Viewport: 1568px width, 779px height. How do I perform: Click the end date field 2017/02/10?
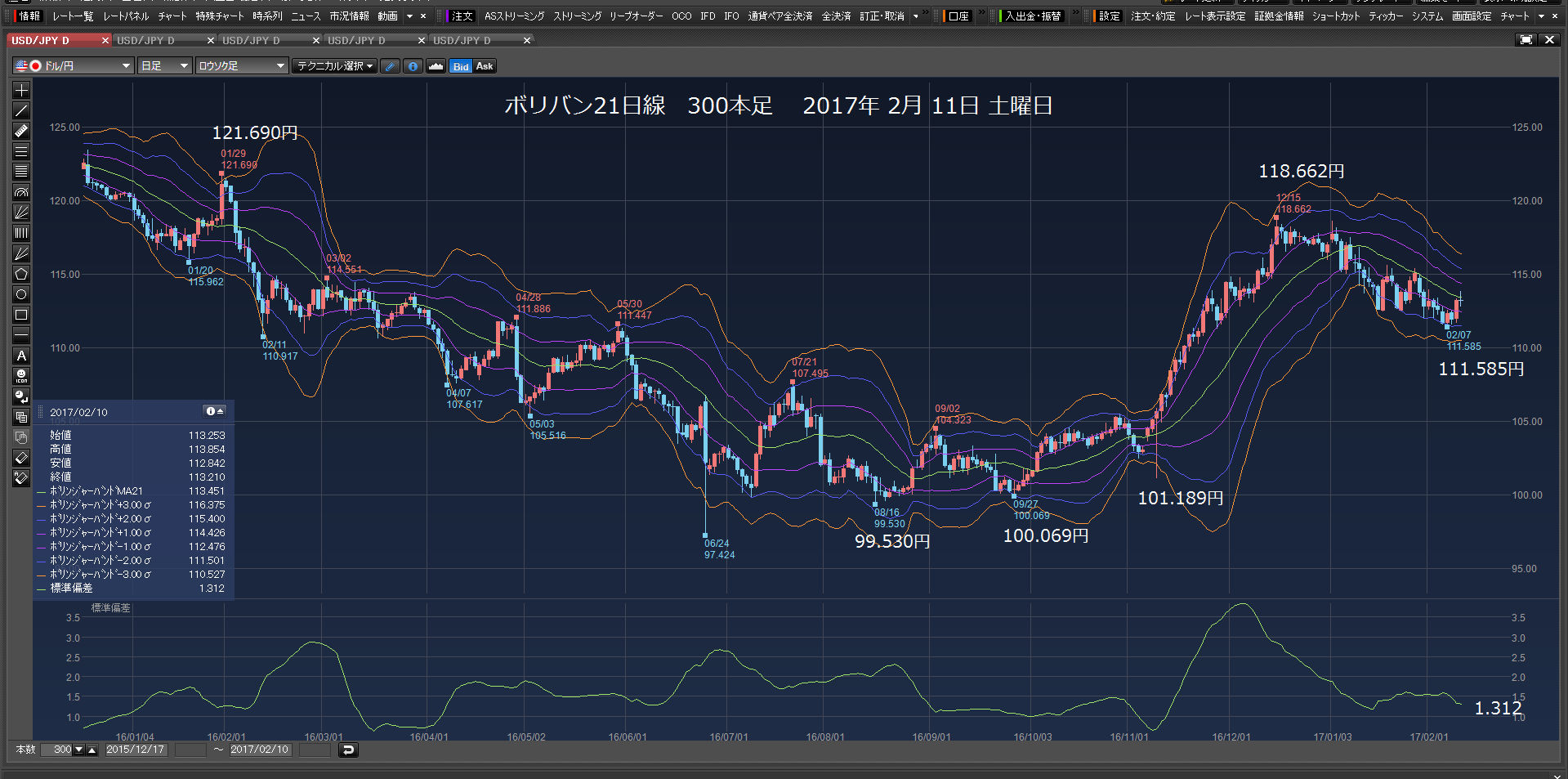(x=260, y=750)
